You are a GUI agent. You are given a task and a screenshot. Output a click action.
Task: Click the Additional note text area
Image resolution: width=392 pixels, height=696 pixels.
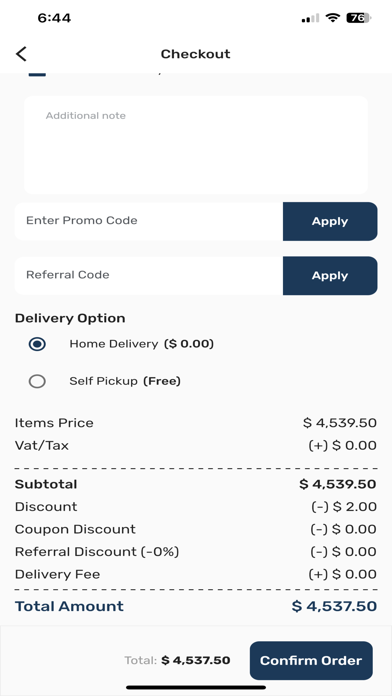click(x=196, y=145)
